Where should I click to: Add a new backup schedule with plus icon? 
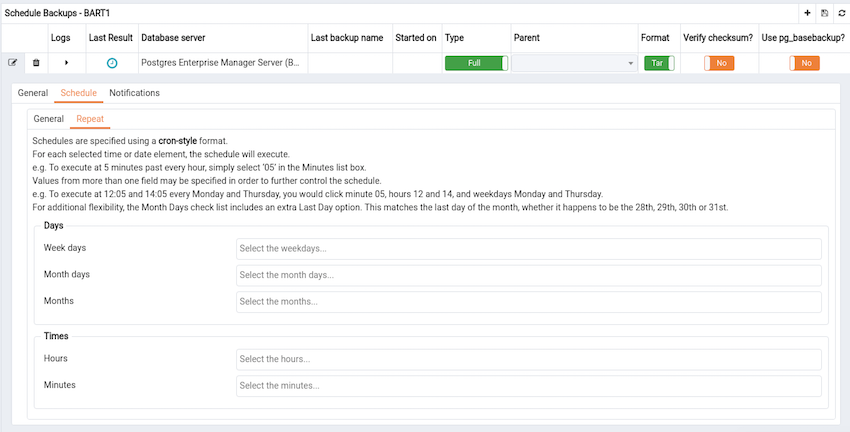pos(807,13)
